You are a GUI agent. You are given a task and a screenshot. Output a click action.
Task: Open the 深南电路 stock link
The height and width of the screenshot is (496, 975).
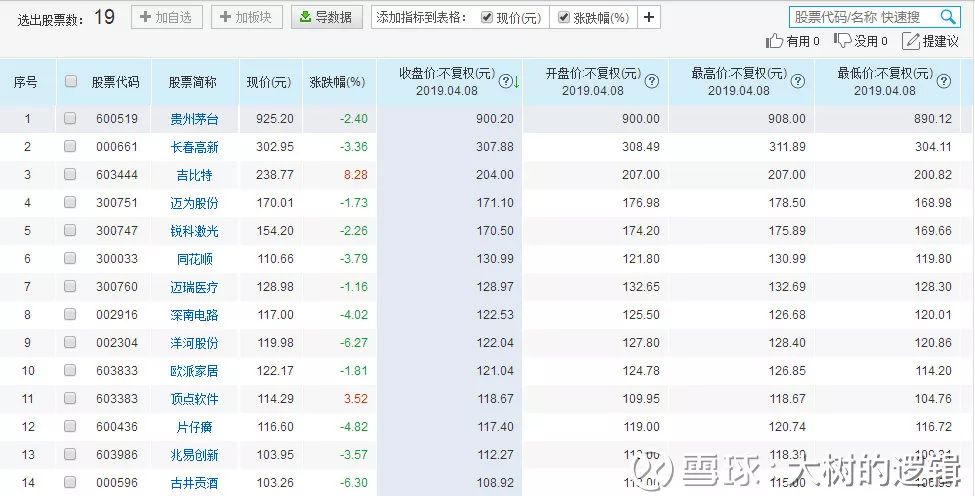(194, 315)
